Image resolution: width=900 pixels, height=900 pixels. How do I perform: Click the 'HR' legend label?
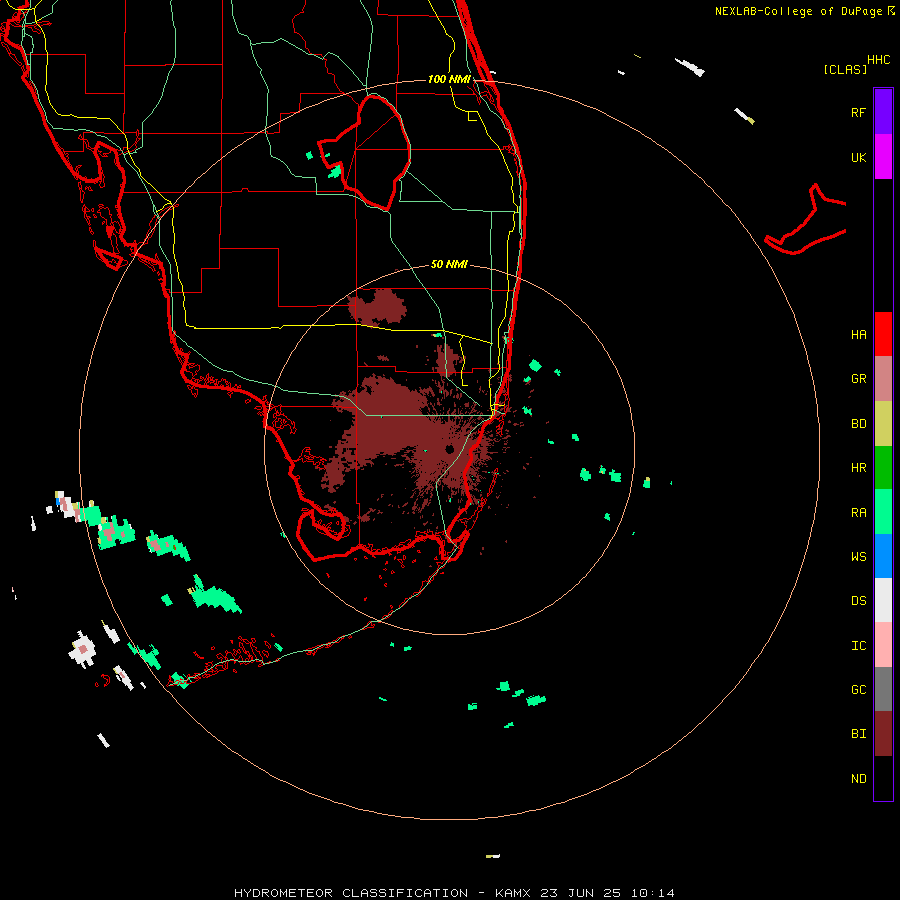pyautogui.click(x=858, y=468)
